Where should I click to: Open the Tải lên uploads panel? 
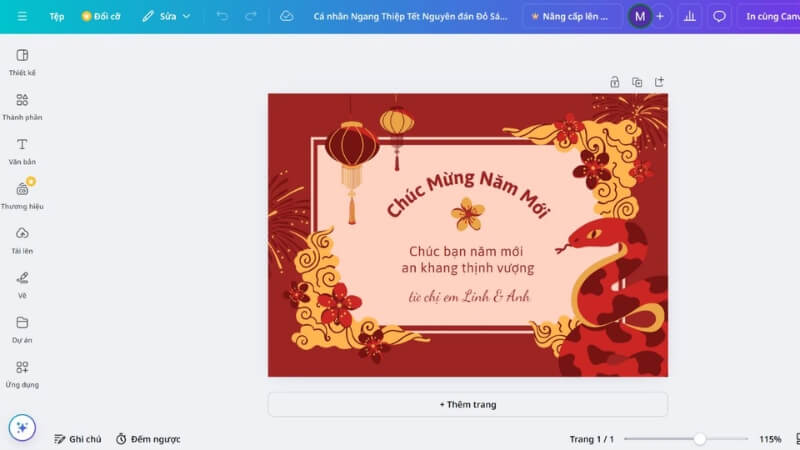pyautogui.click(x=22, y=238)
